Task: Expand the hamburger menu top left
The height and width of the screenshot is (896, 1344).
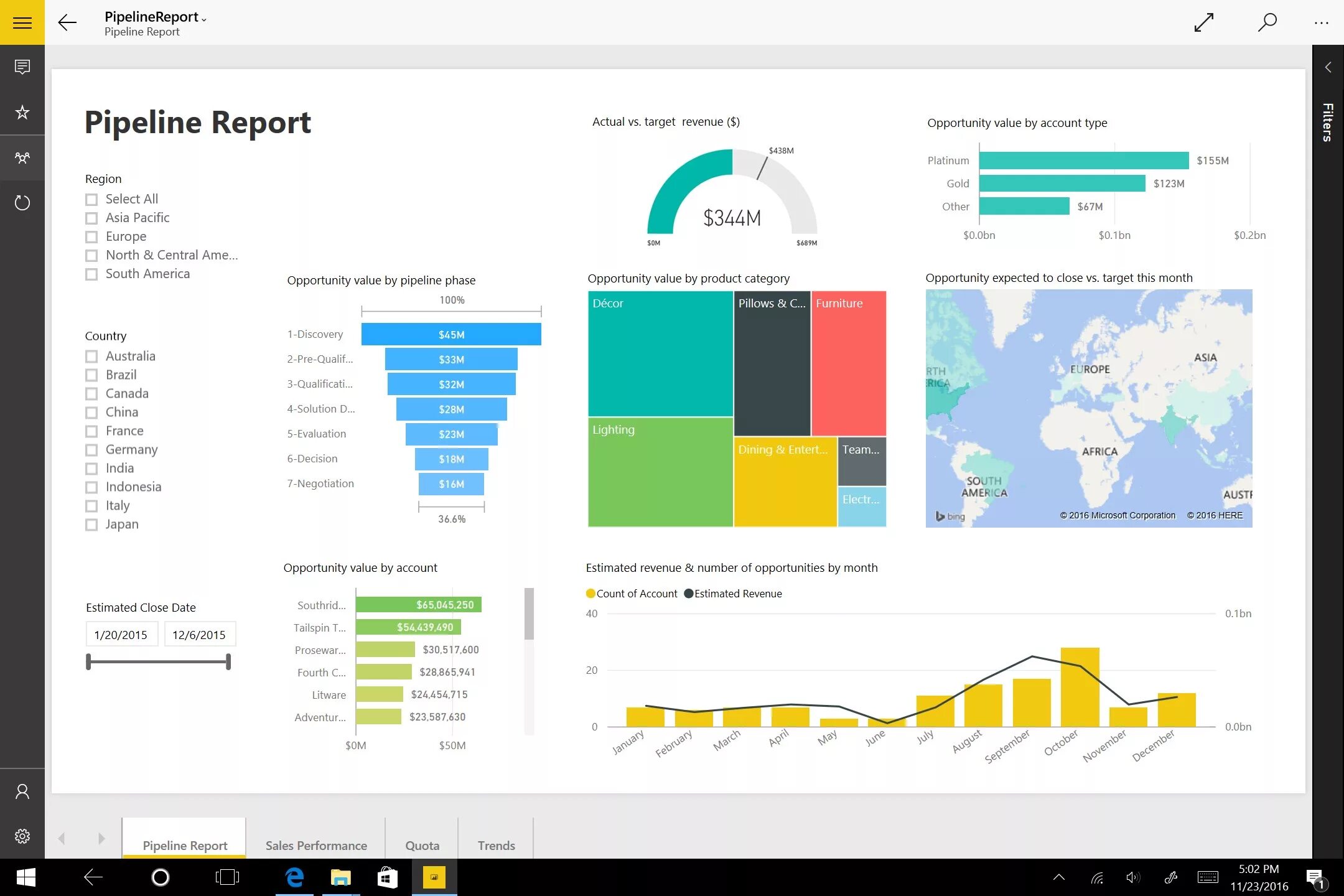Action: pos(22,22)
